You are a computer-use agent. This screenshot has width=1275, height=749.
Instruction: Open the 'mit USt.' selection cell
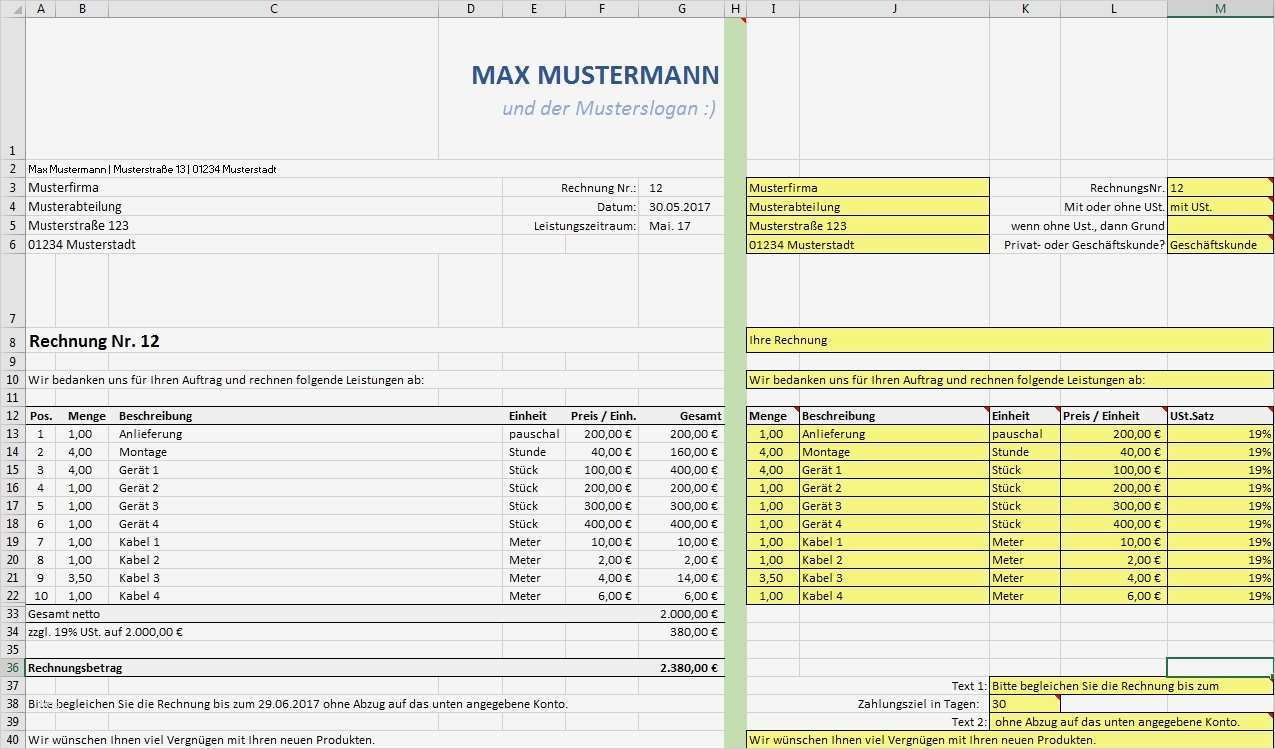[x=1220, y=206]
